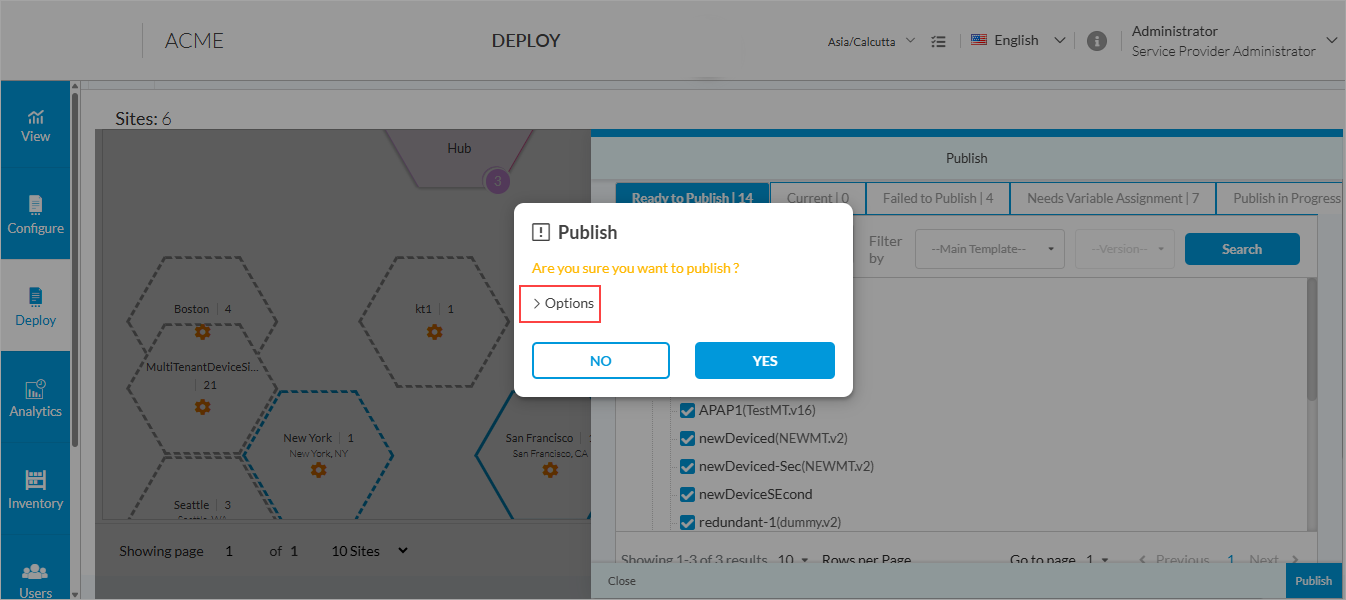Click the list view icon beside the timezone
This screenshot has width=1346, height=600.
[938, 40]
